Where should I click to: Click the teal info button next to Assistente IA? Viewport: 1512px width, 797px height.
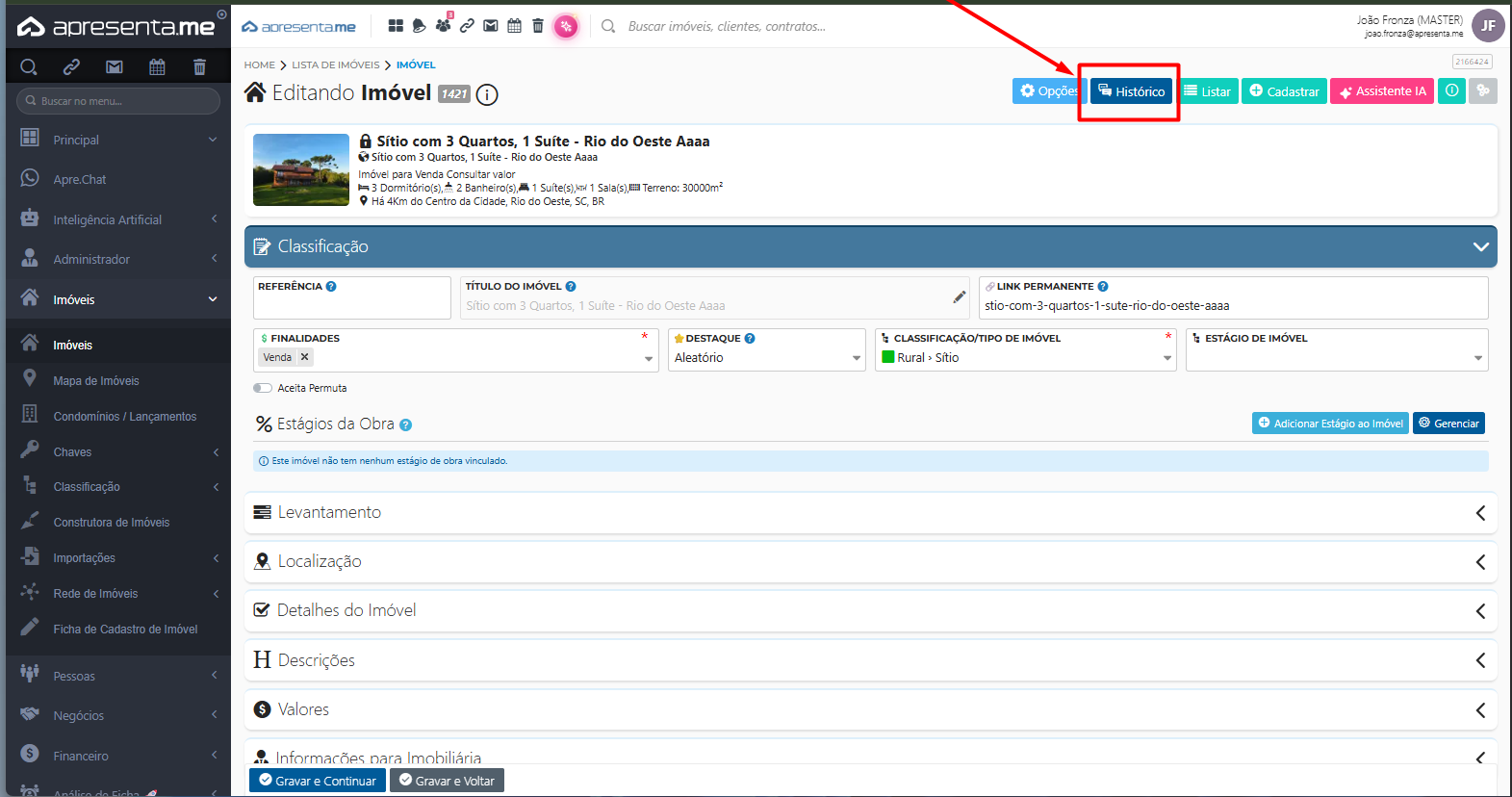[1451, 90]
